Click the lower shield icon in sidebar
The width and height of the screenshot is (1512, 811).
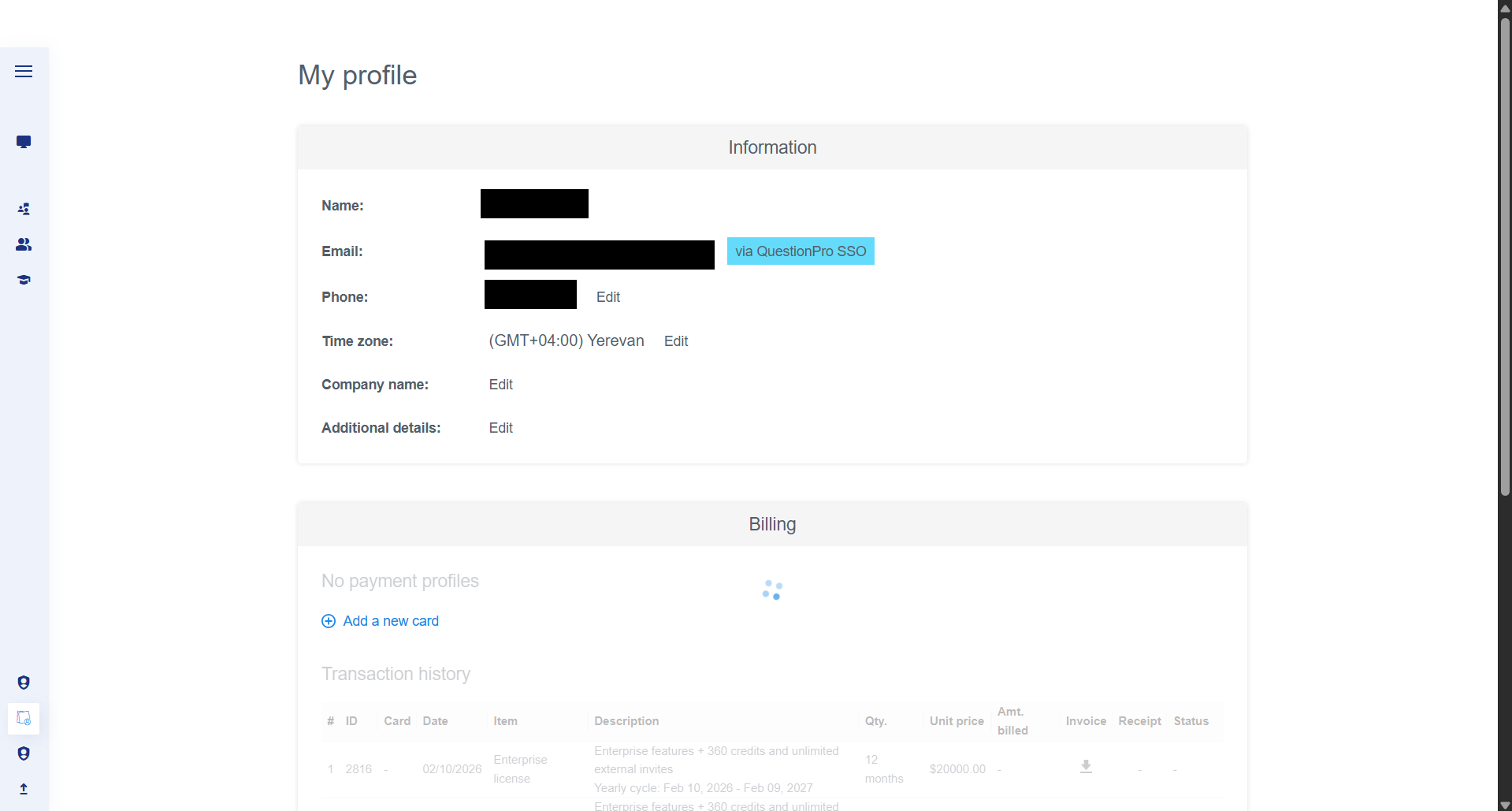24,753
